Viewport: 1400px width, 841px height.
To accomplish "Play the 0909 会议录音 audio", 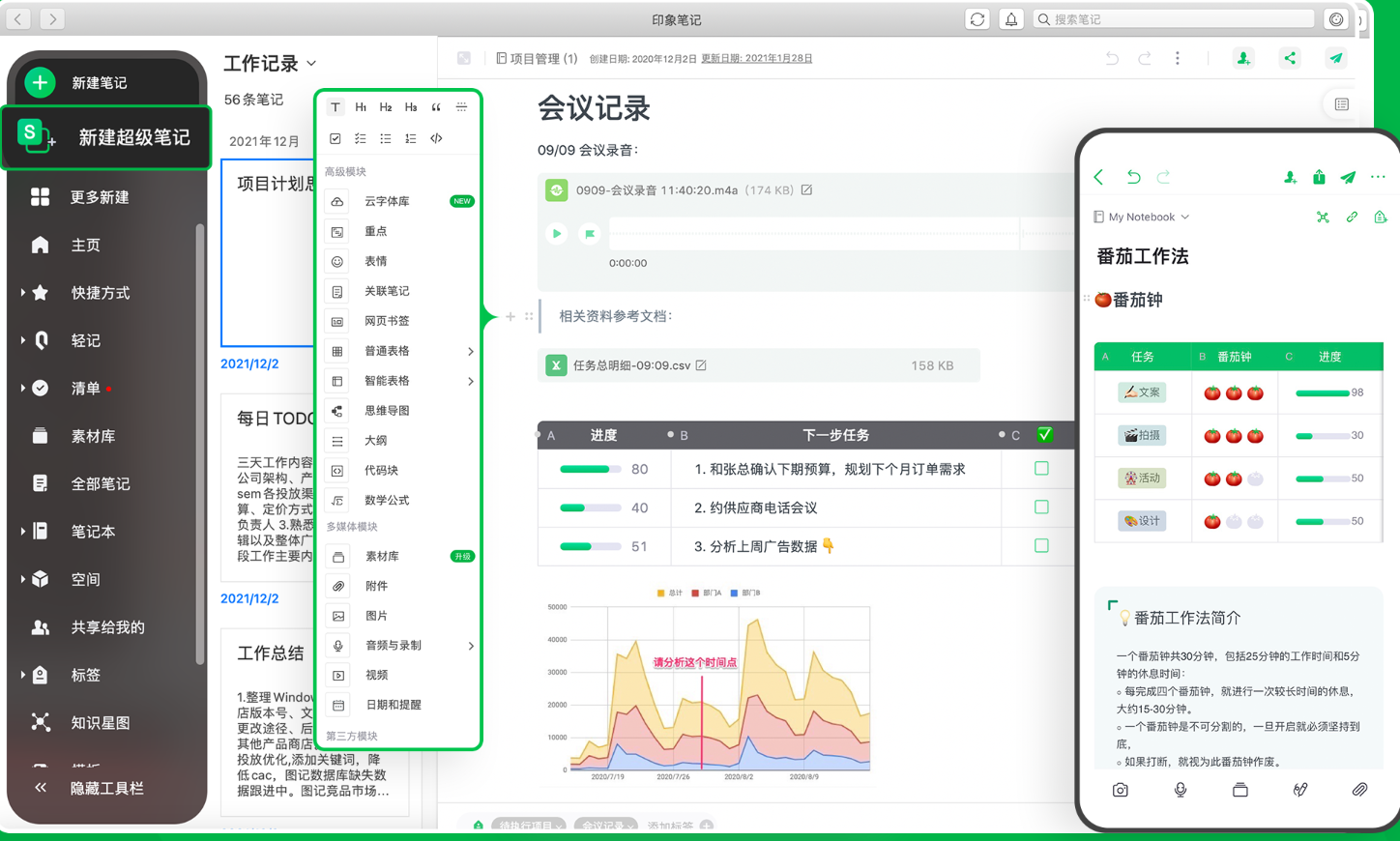I will coord(556,234).
